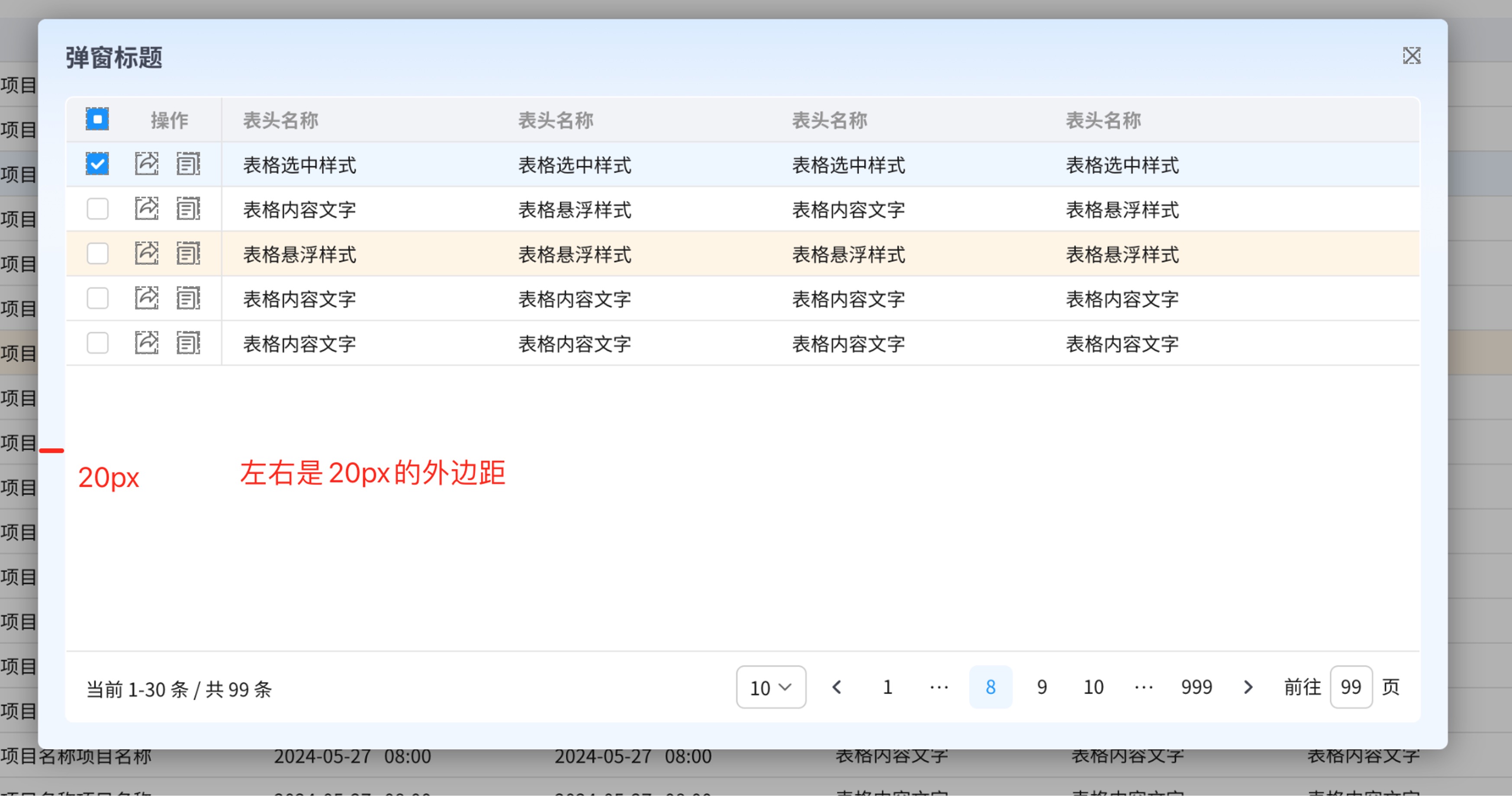Click detail list icon in fourth row
Image resolution: width=1512 pixels, height=797 pixels.
pyautogui.click(x=188, y=298)
